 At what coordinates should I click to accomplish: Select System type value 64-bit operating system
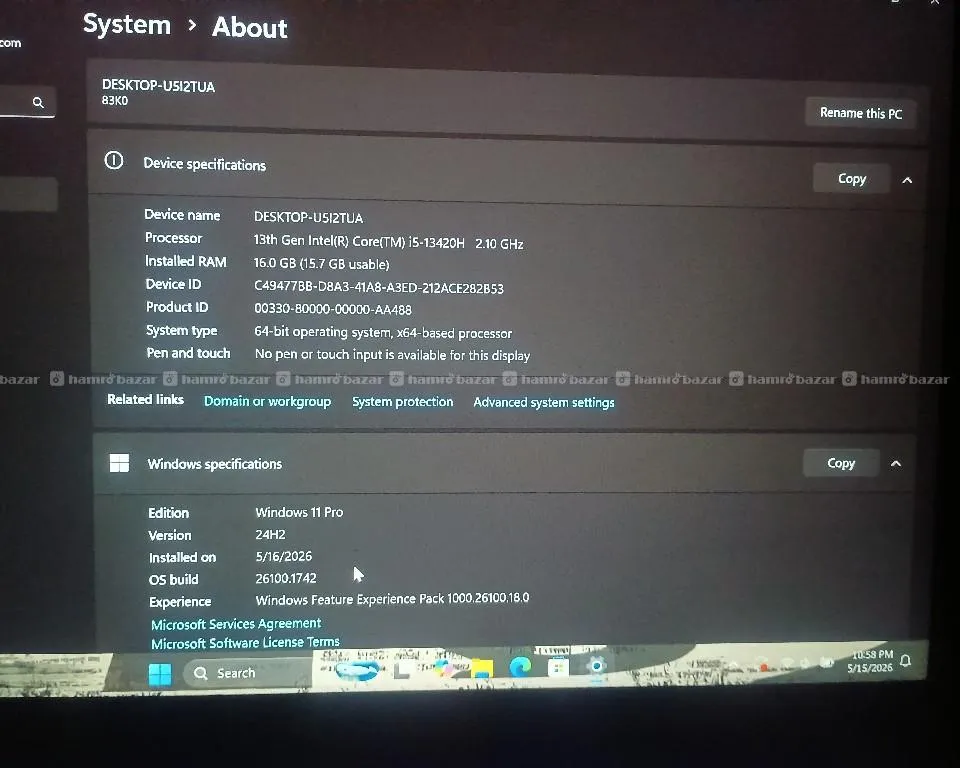coord(383,333)
